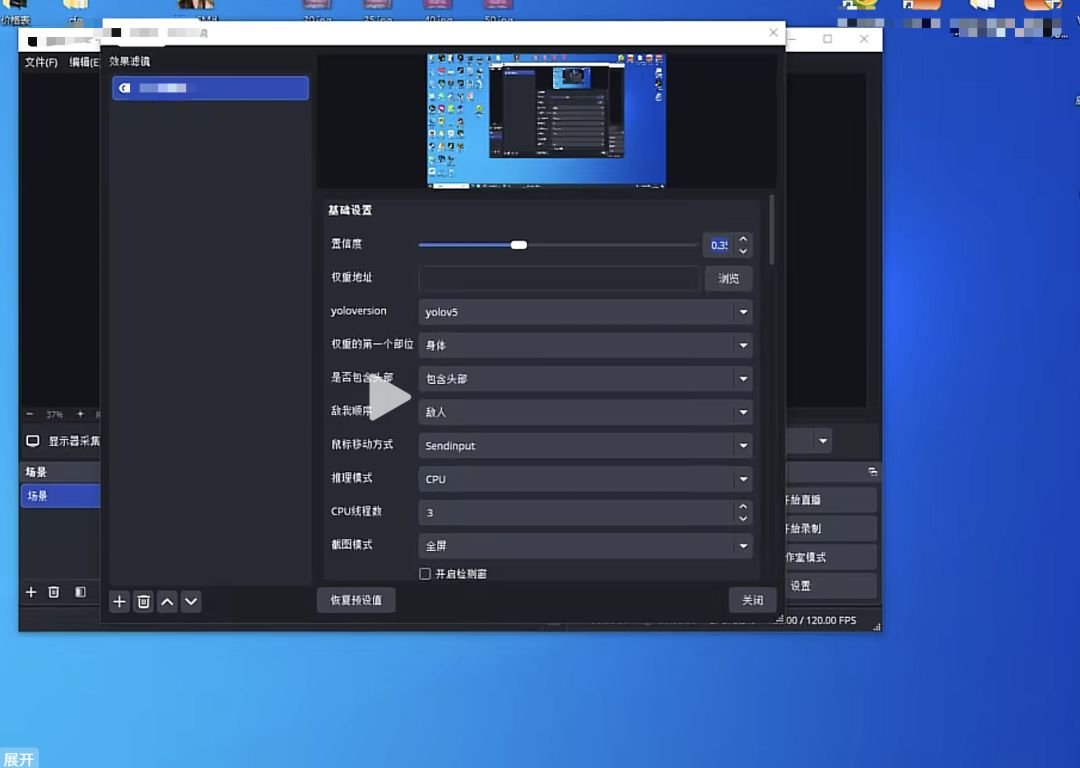Viewport: 1080px width, 768px height.
Task: Open 文件(F) menu in OBS
Action: (41, 62)
